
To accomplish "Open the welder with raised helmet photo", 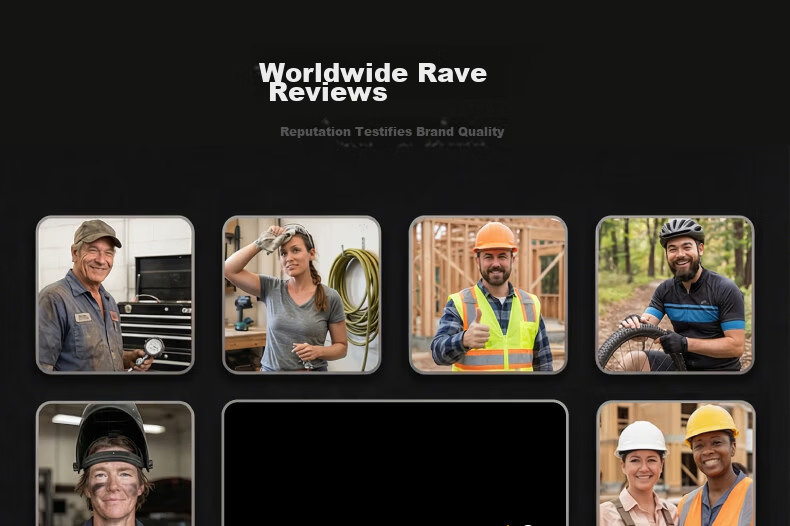I will [115, 464].
